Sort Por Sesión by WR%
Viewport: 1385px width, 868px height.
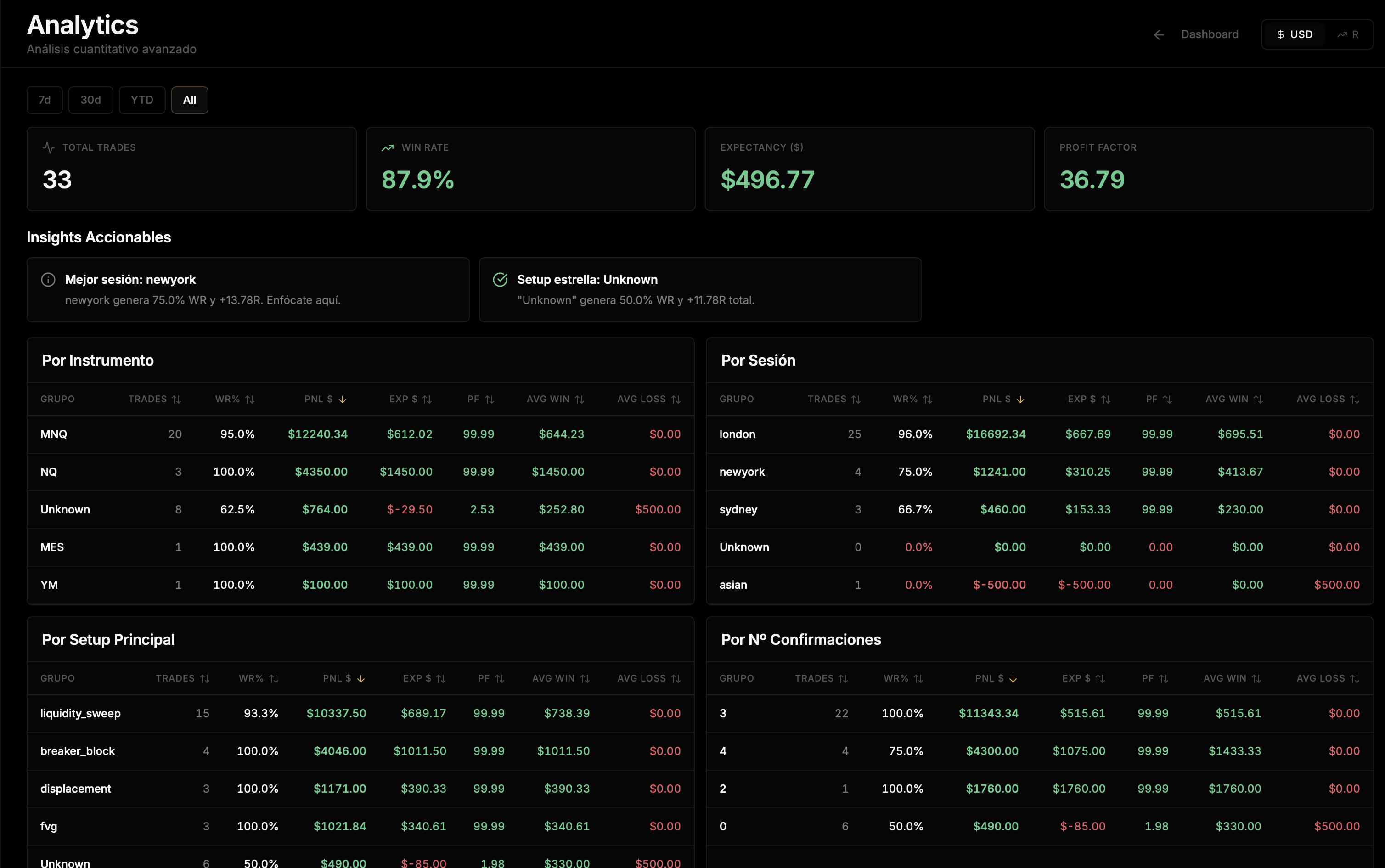[x=912, y=399]
